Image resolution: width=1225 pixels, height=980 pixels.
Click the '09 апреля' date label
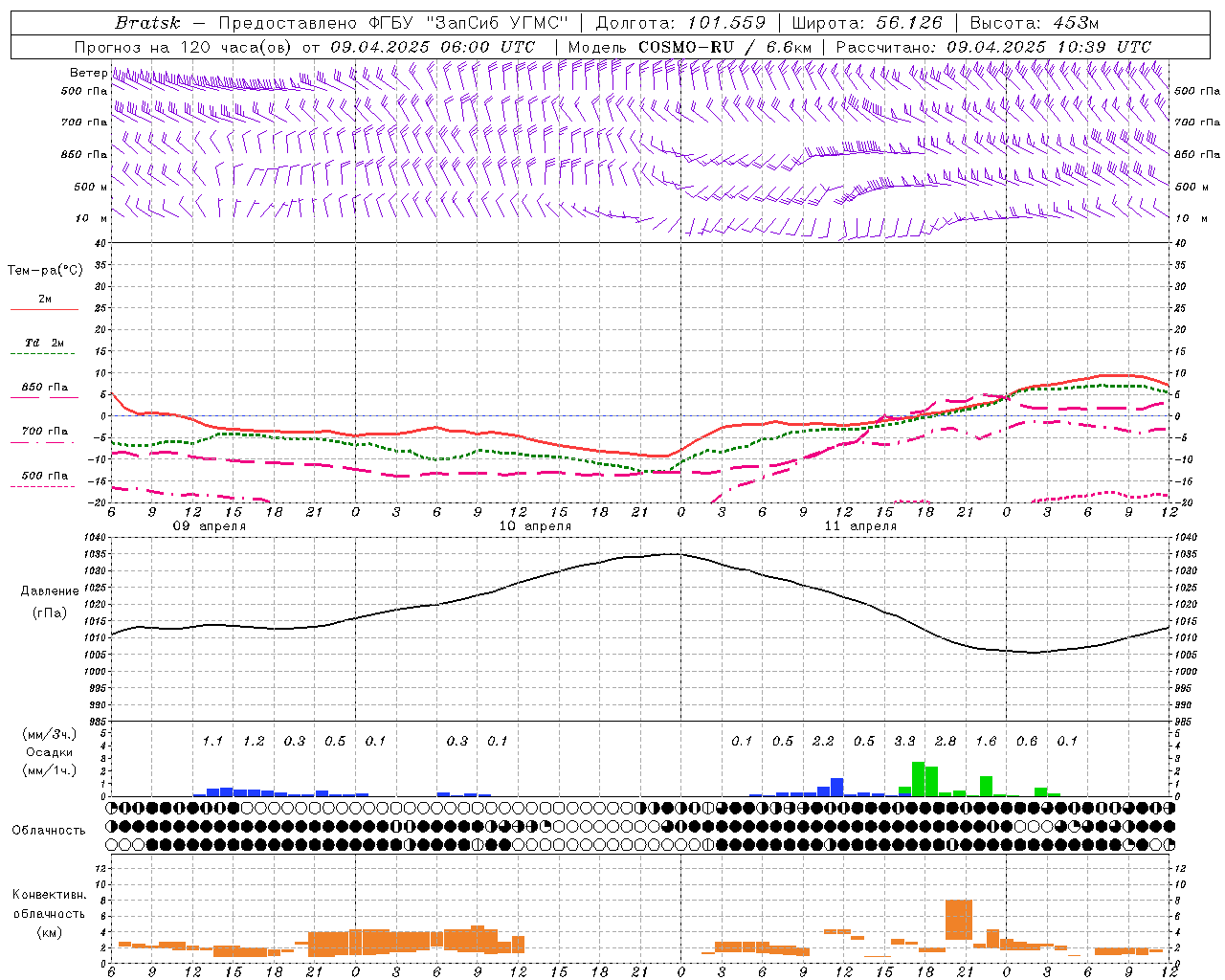coord(209,526)
